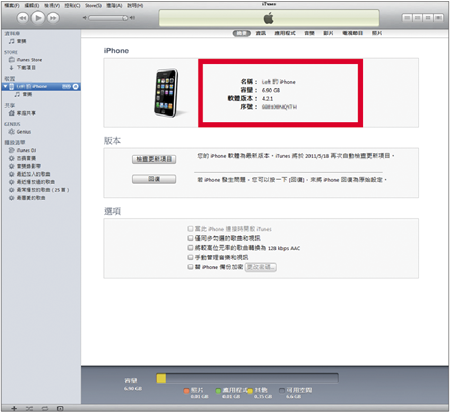Select the iPhone device in sidebar

point(41,86)
